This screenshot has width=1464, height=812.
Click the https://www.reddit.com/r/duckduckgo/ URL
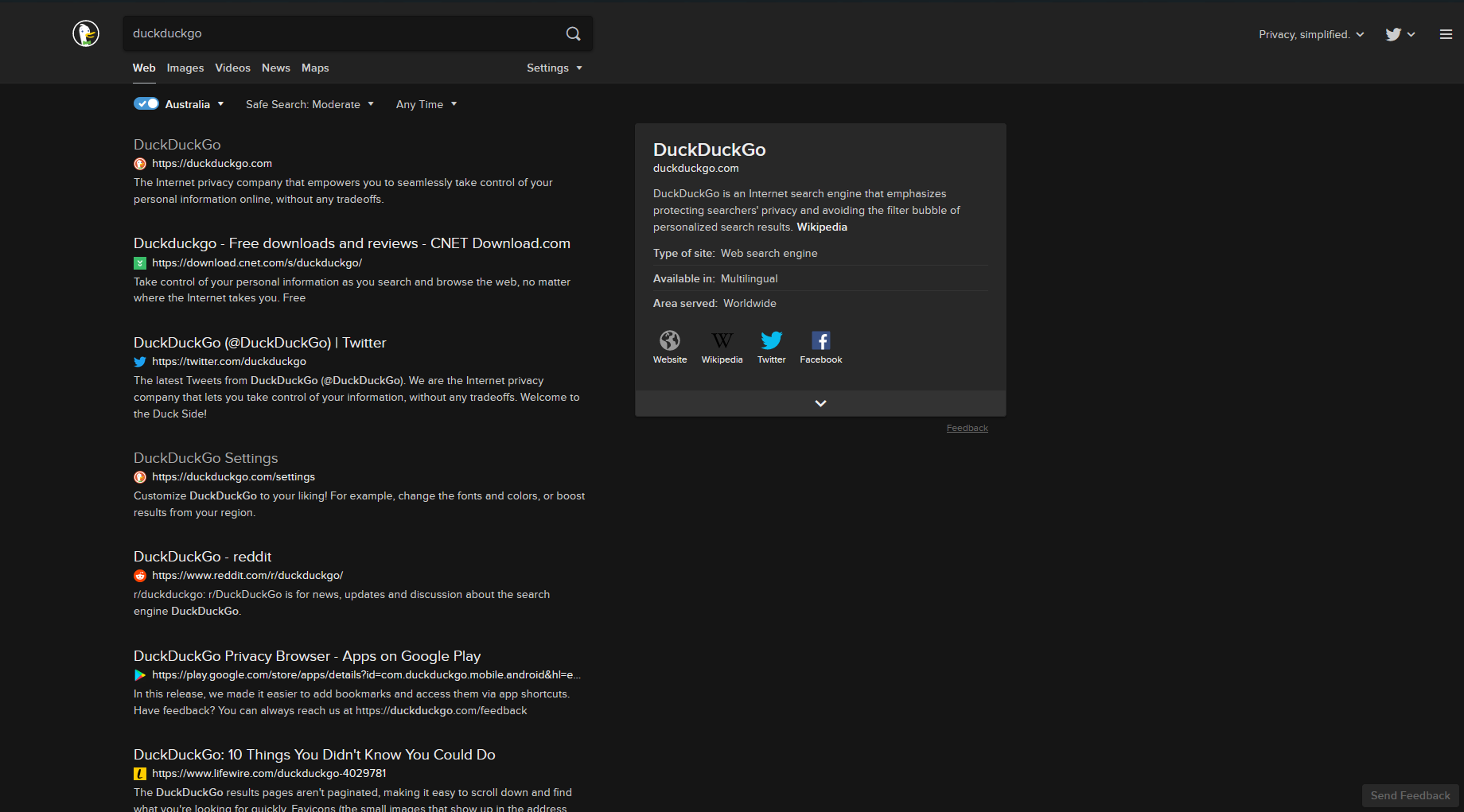247,575
